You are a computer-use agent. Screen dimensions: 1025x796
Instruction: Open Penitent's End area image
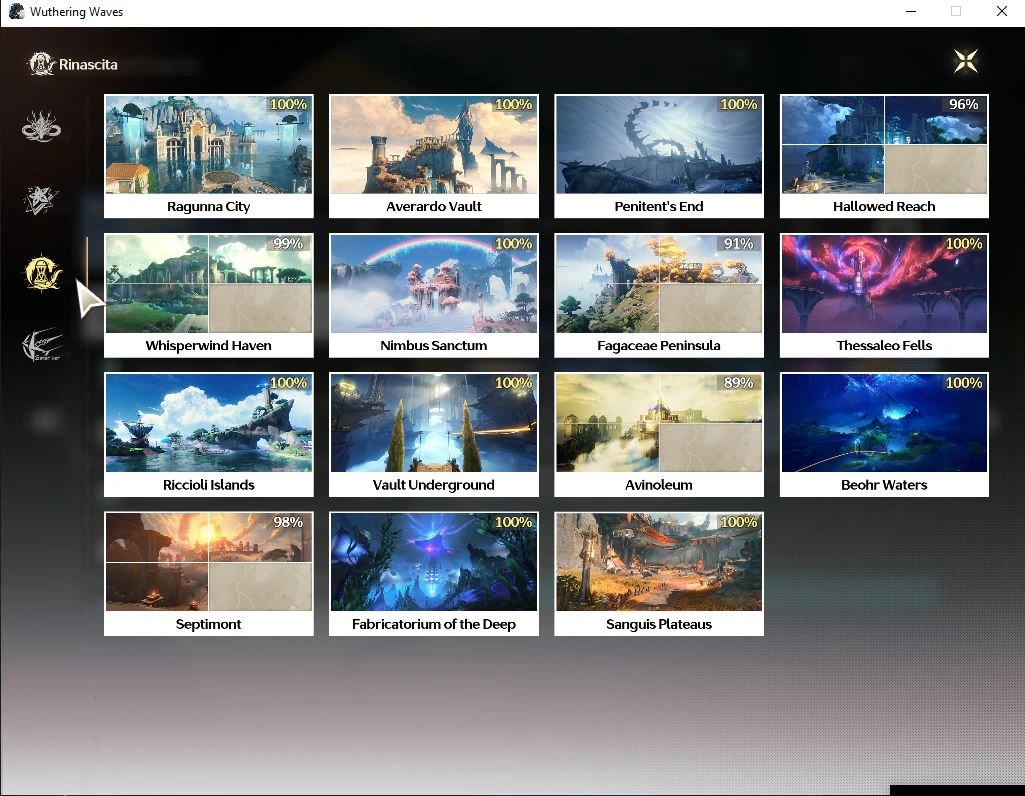pyautogui.click(x=659, y=145)
